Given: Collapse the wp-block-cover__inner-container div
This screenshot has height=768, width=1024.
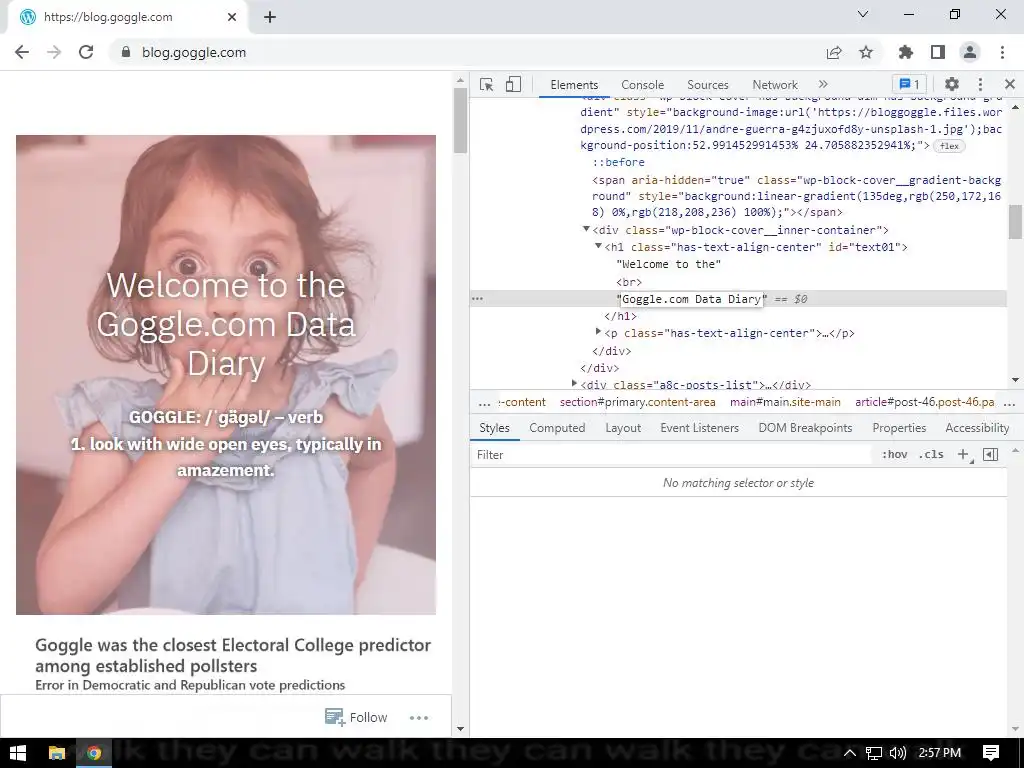Looking at the screenshot, I should pyautogui.click(x=586, y=229).
